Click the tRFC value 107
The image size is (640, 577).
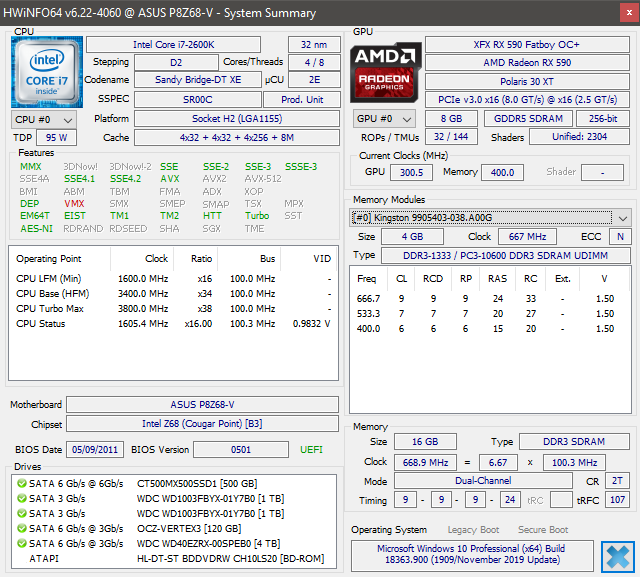[x=618, y=499]
